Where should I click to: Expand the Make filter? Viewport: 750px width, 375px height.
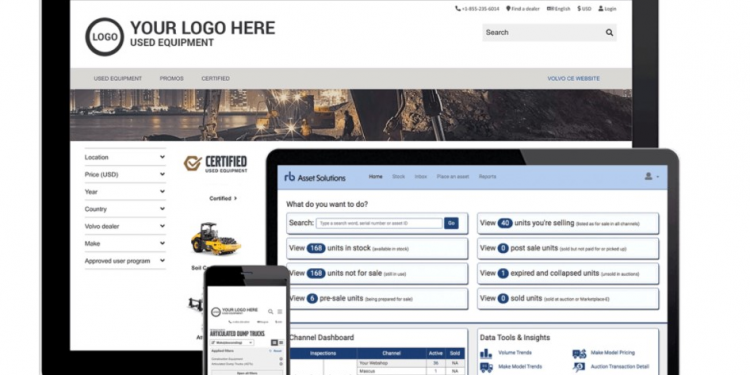coord(125,243)
